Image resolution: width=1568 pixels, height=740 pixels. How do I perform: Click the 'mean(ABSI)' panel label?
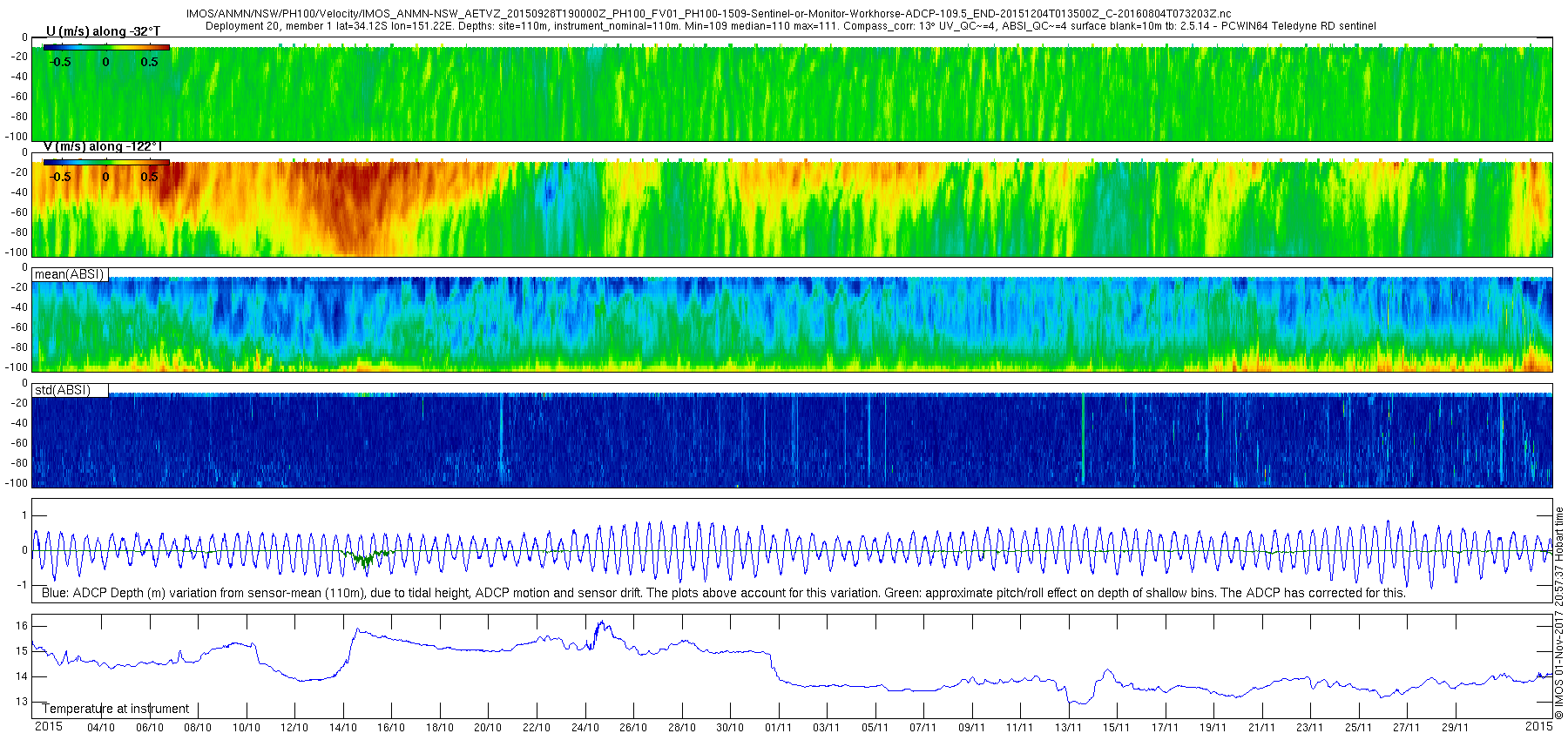[69, 274]
